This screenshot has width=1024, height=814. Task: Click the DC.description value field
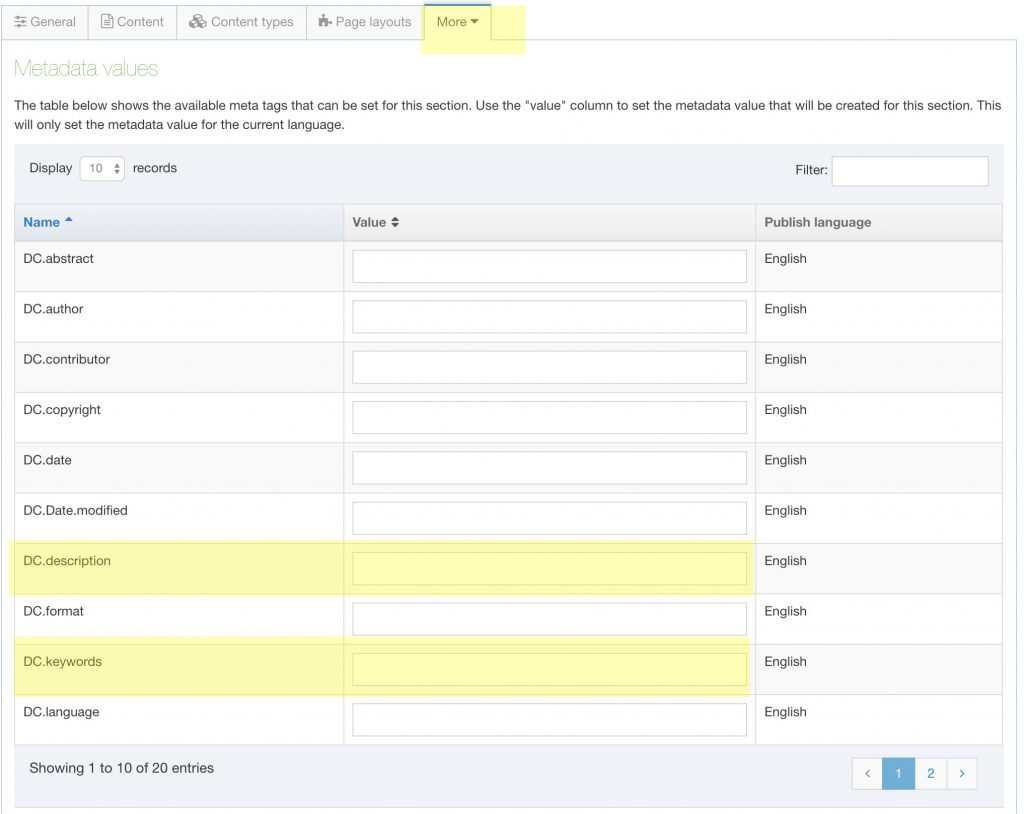548,567
